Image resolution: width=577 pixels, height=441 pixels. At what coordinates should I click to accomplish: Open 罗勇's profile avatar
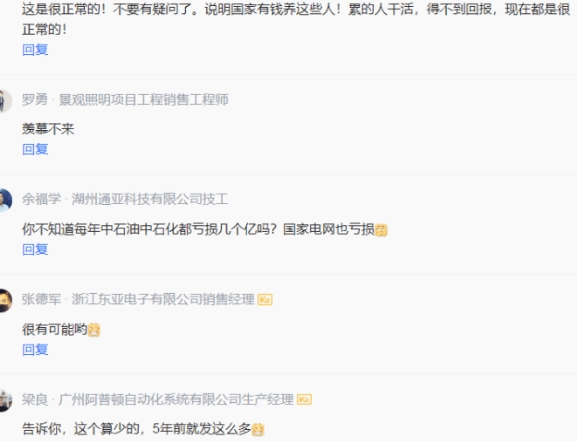pyautogui.click(x=6, y=100)
